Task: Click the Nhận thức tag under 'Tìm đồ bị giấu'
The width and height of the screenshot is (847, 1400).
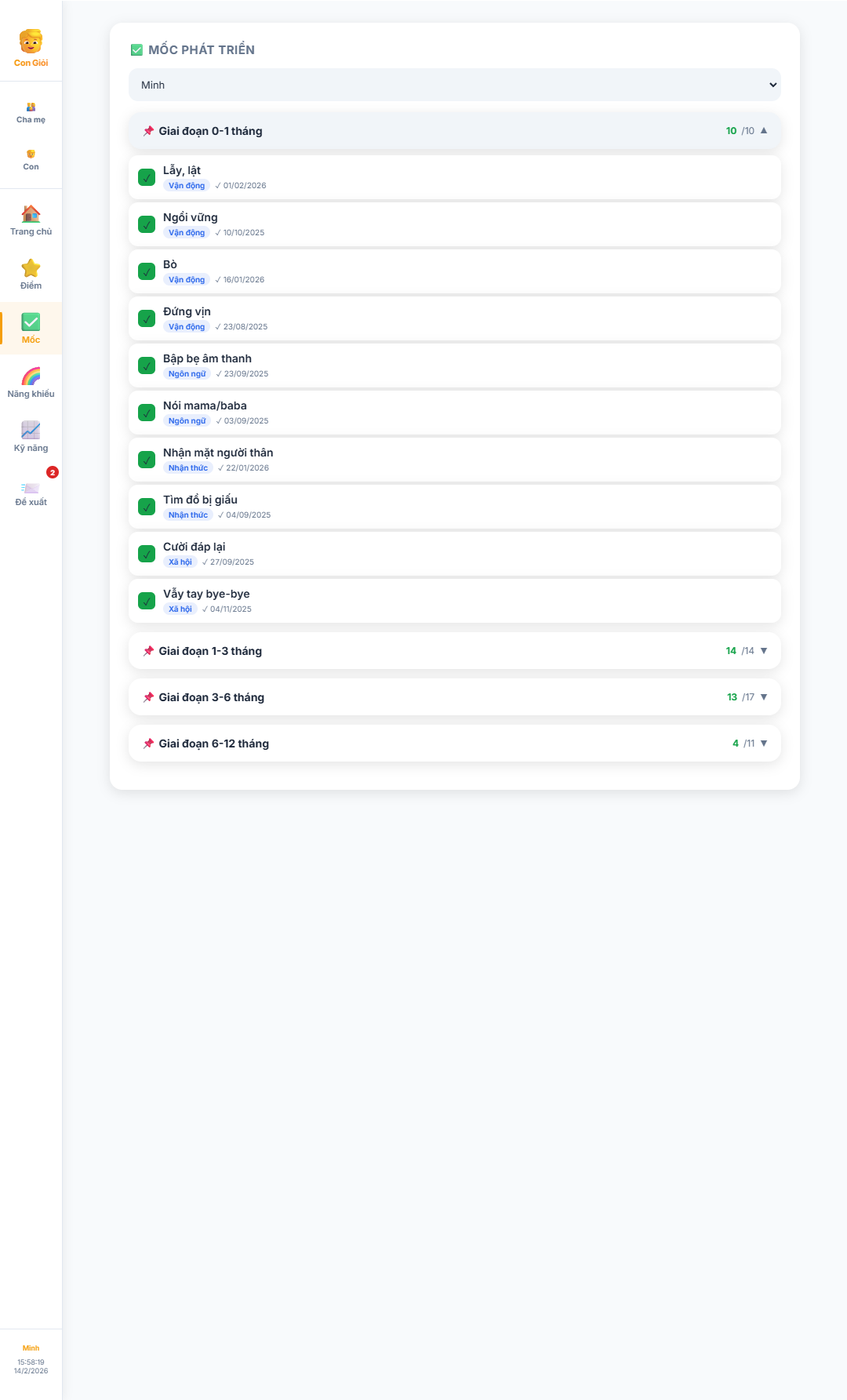Action: pos(188,515)
